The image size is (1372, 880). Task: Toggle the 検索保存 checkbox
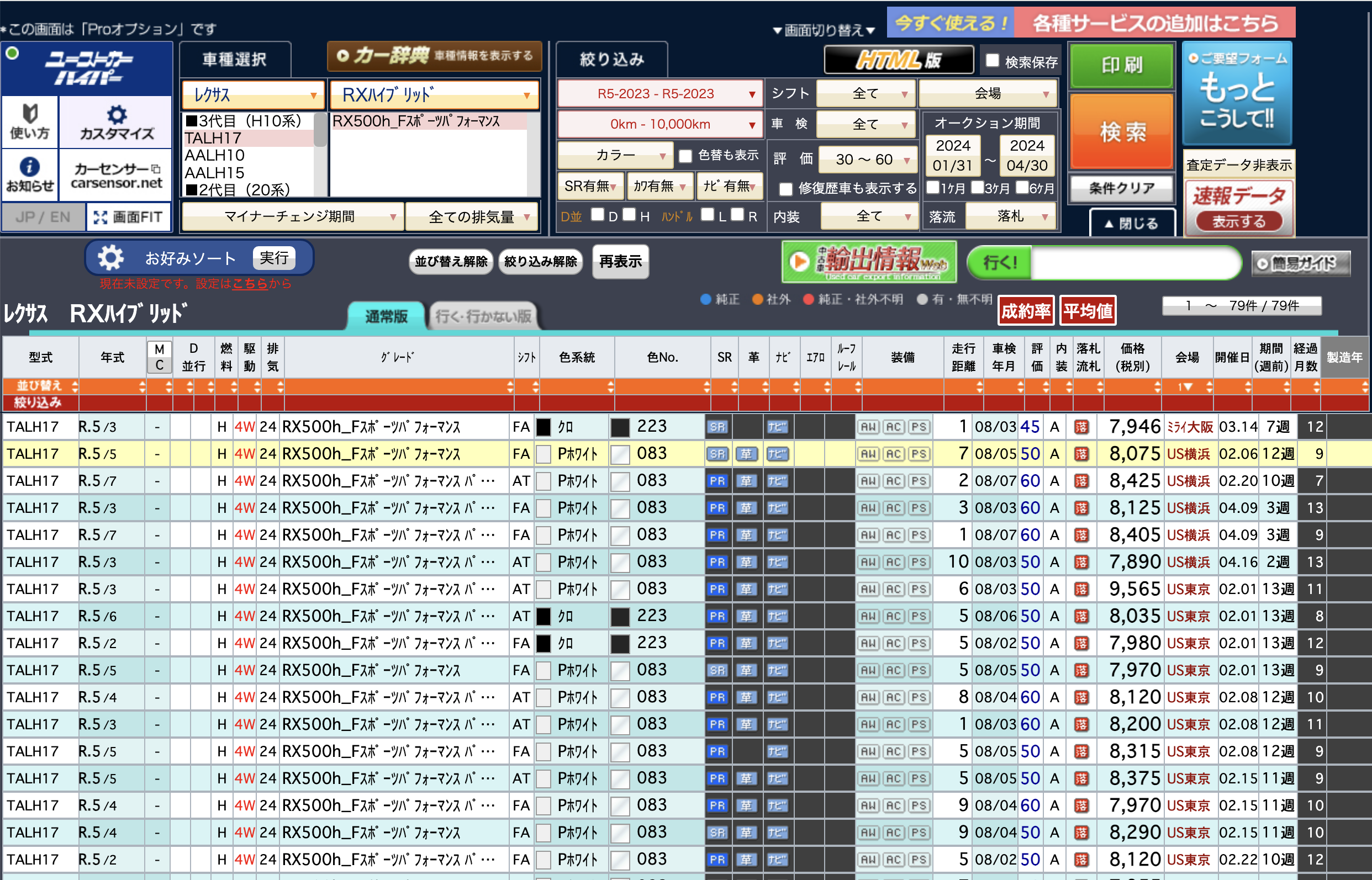click(x=993, y=61)
